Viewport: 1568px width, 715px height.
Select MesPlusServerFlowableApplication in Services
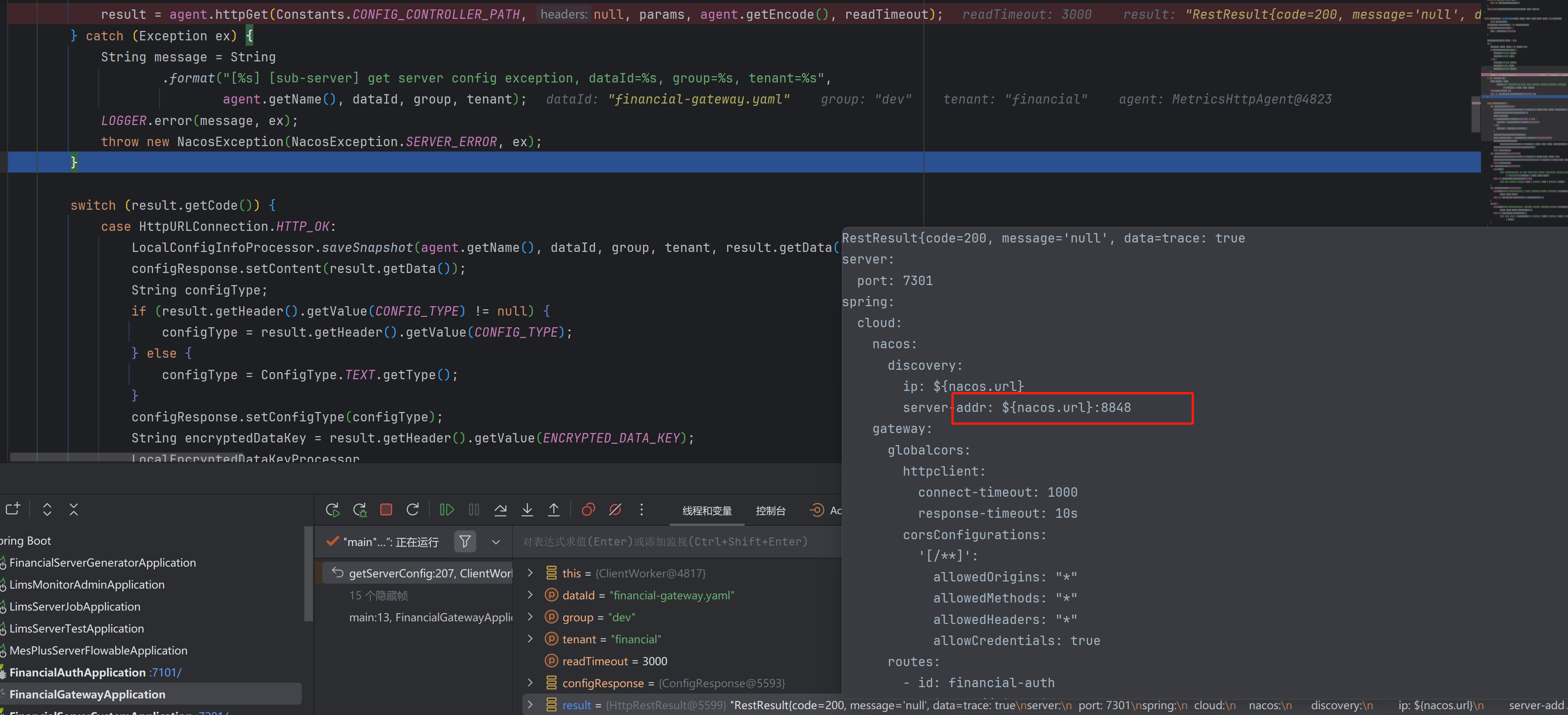point(98,650)
